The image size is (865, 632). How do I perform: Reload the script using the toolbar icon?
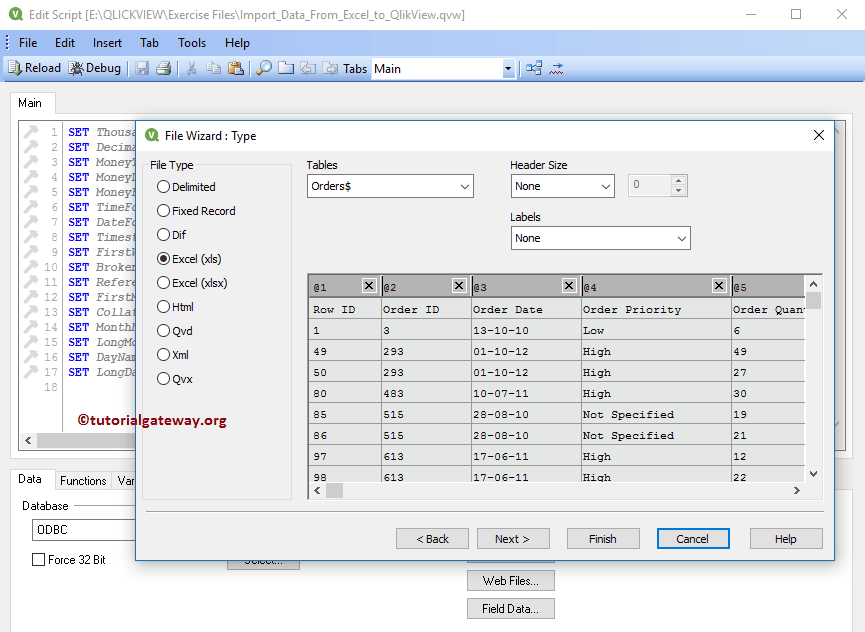[33, 67]
